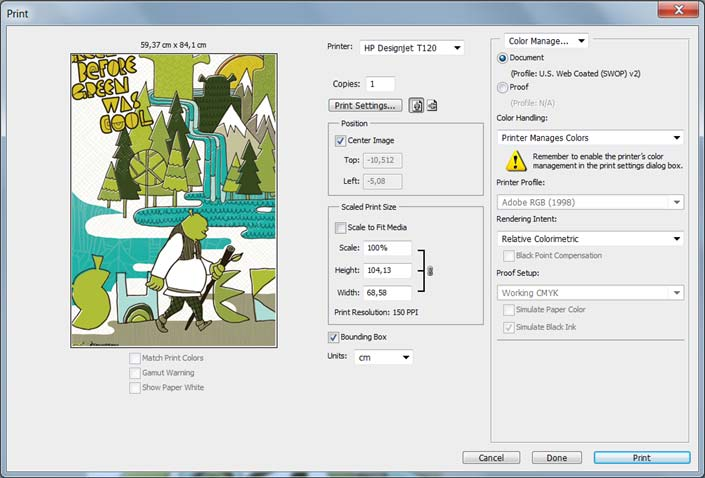Select landscape orientation icon
The image size is (705, 478).
(x=432, y=106)
